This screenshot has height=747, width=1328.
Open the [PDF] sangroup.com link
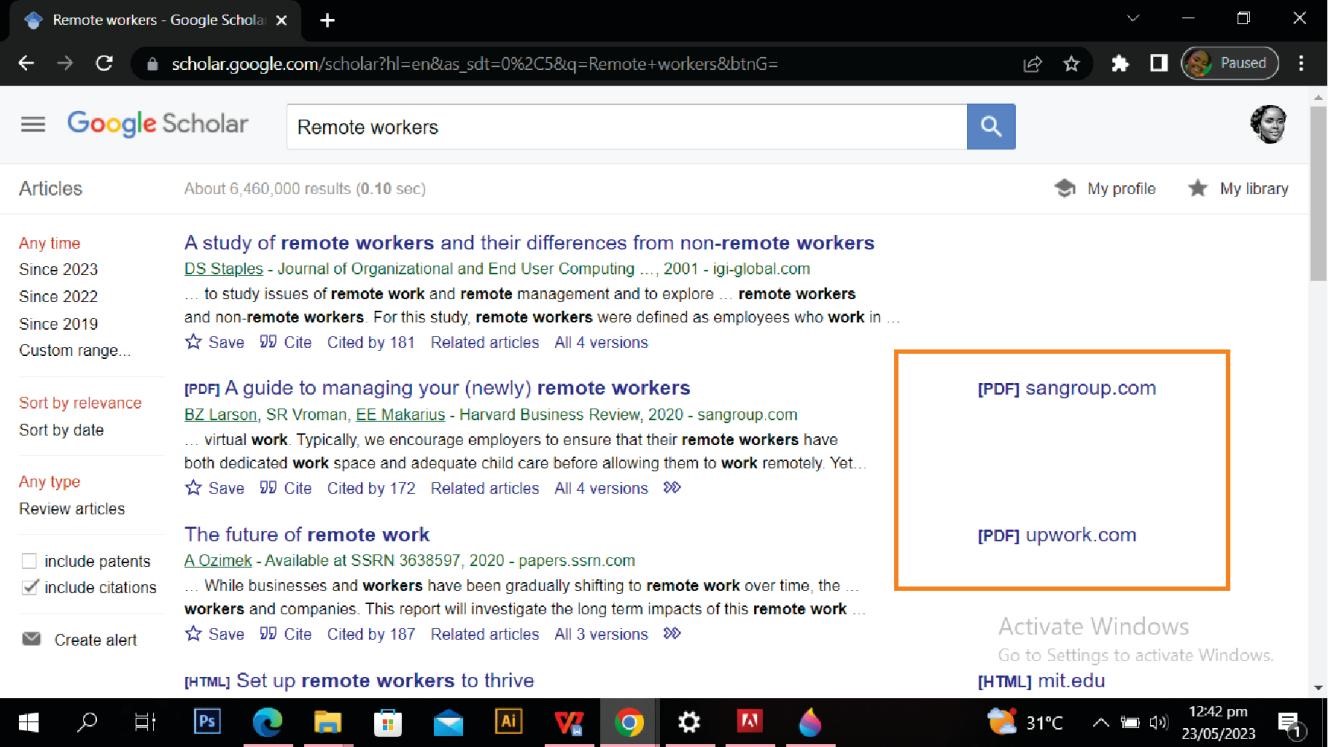(1066, 388)
